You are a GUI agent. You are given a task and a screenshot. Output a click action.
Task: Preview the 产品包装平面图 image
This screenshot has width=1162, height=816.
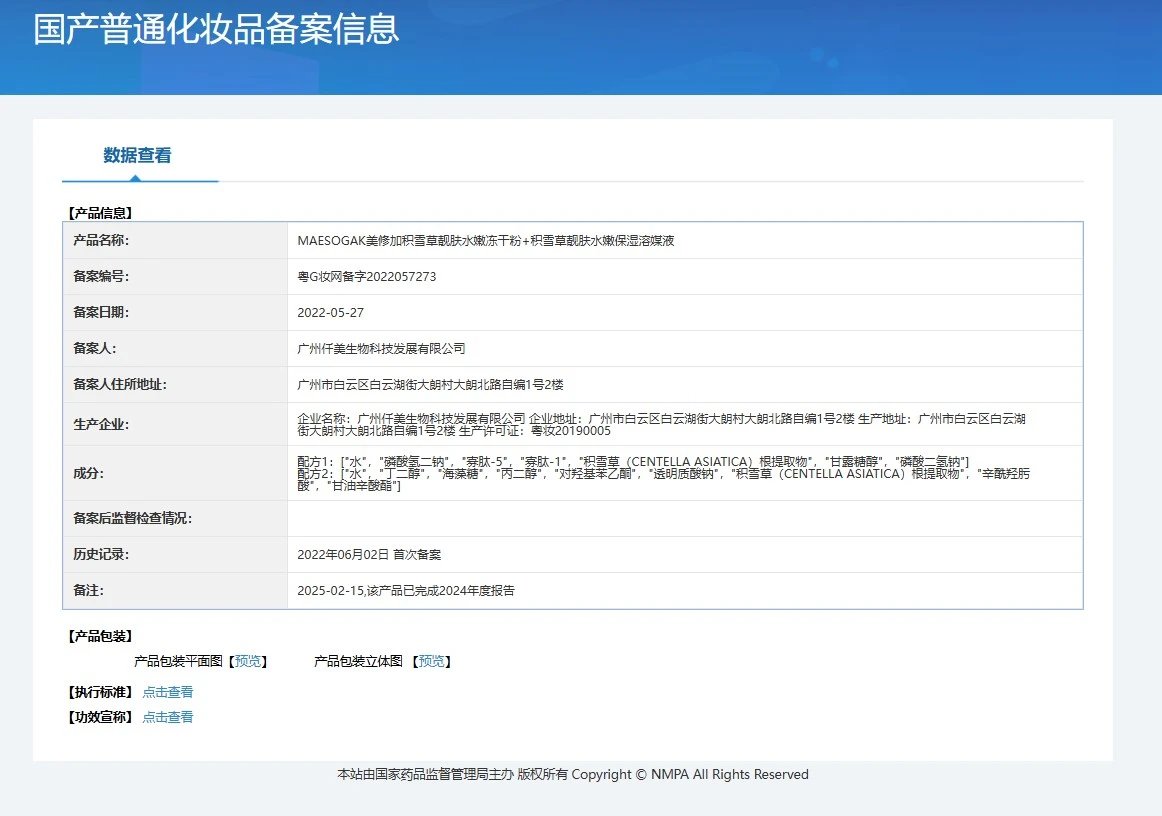coord(248,661)
